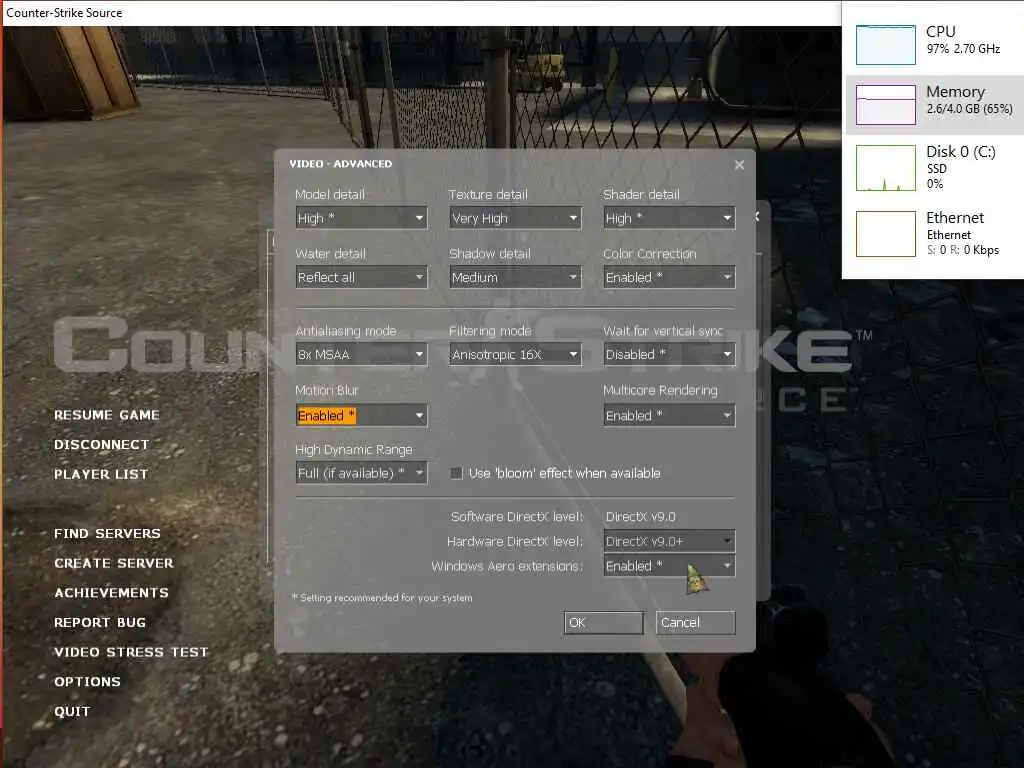Close the Video Advanced dialog
The width and height of the screenshot is (1024, 768).
(739, 165)
